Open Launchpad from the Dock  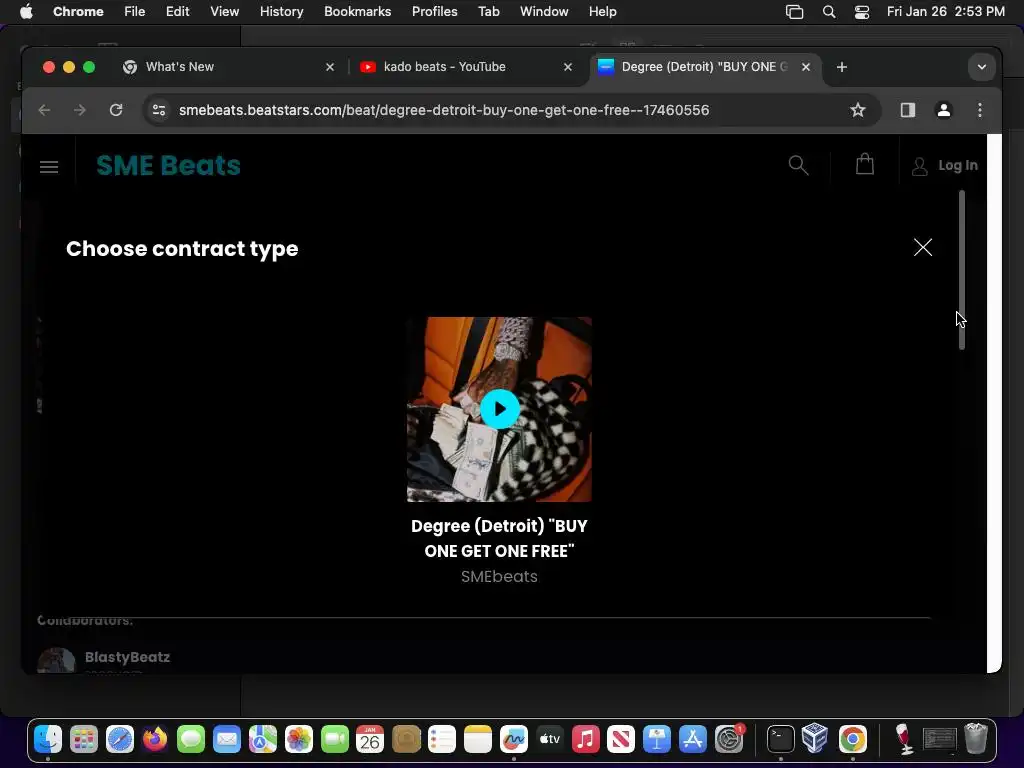84,739
